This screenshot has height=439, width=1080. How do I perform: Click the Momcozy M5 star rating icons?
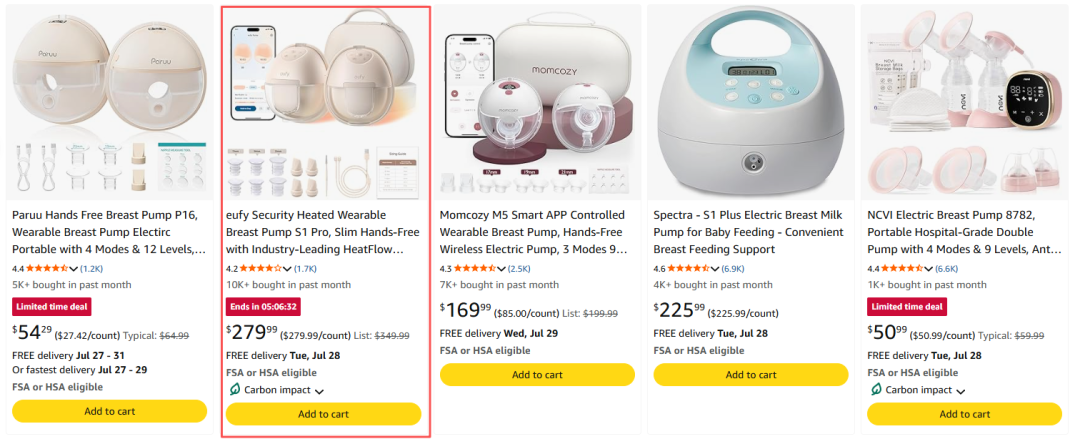pyautogui.click(x=474, y=268)
